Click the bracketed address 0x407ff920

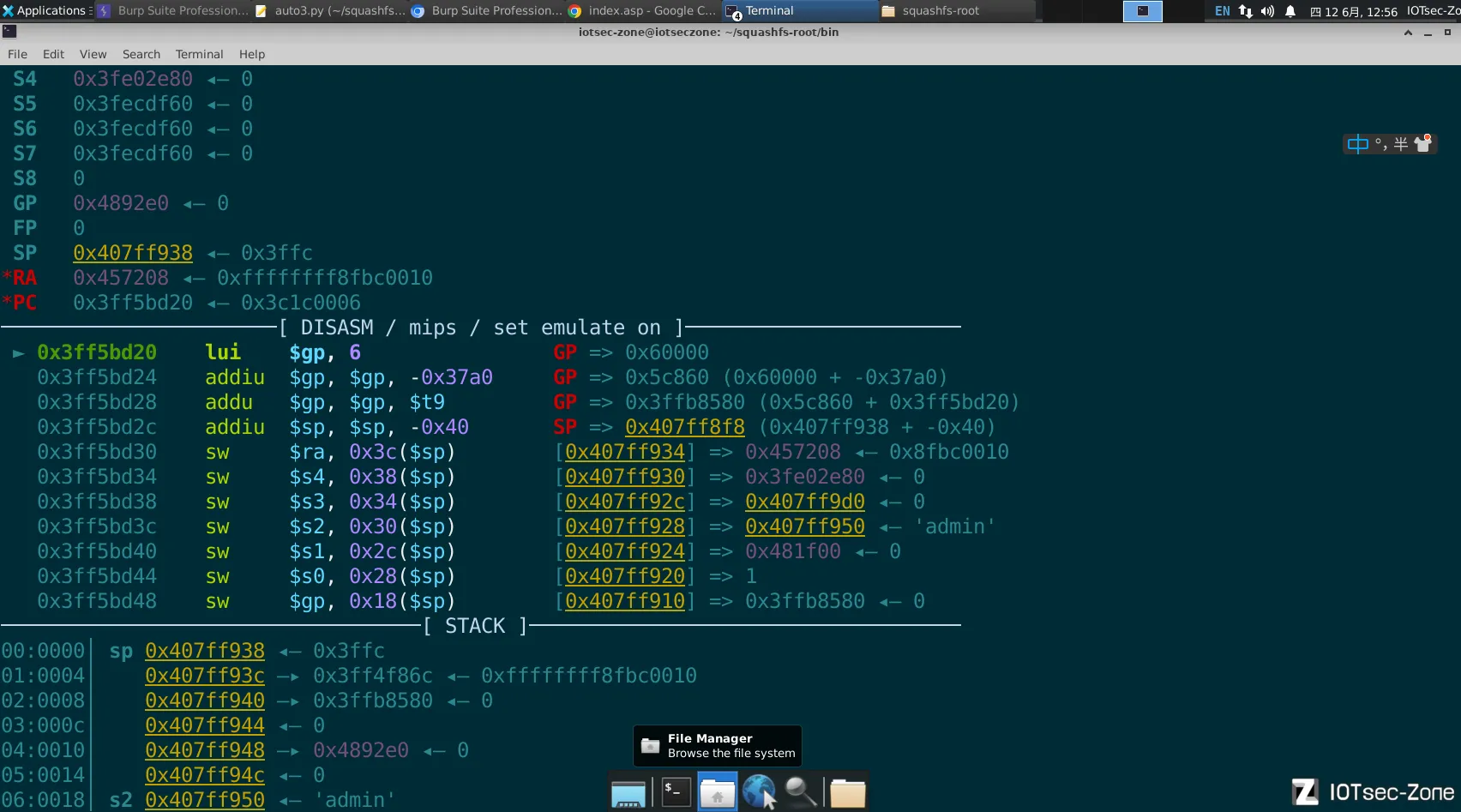625,576
